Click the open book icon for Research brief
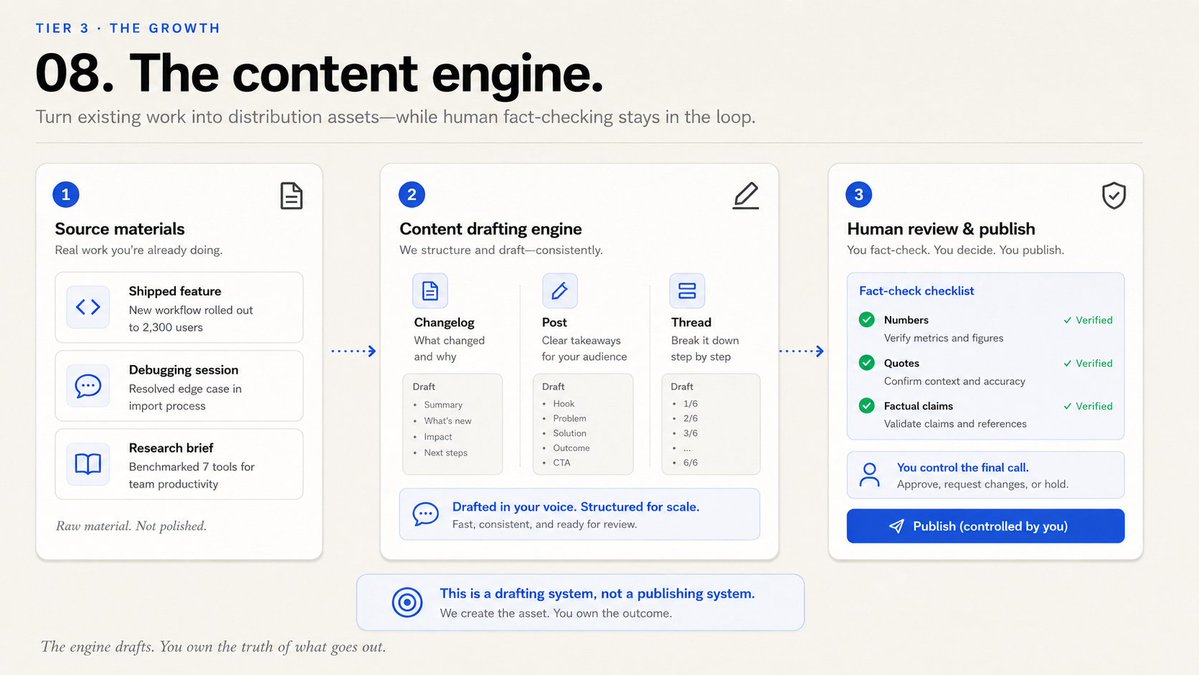 coord(88,463)
